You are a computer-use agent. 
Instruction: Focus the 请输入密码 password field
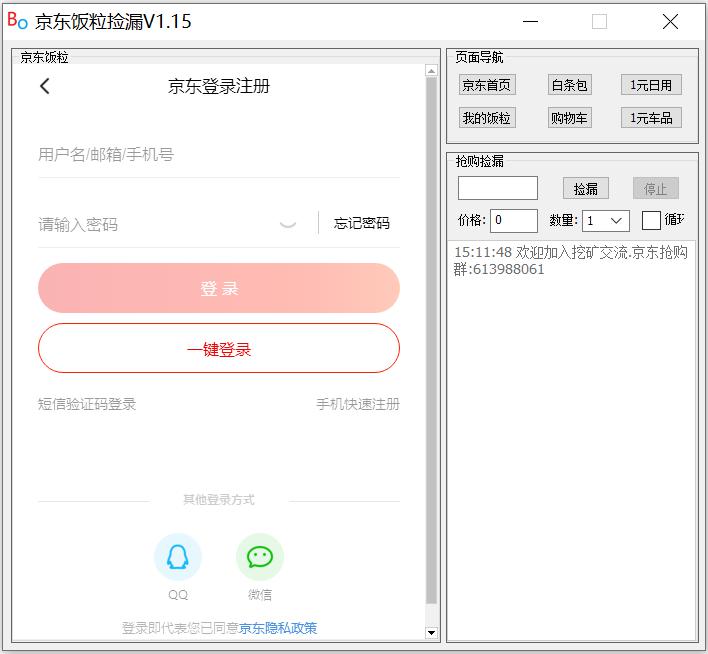(156, 224)
